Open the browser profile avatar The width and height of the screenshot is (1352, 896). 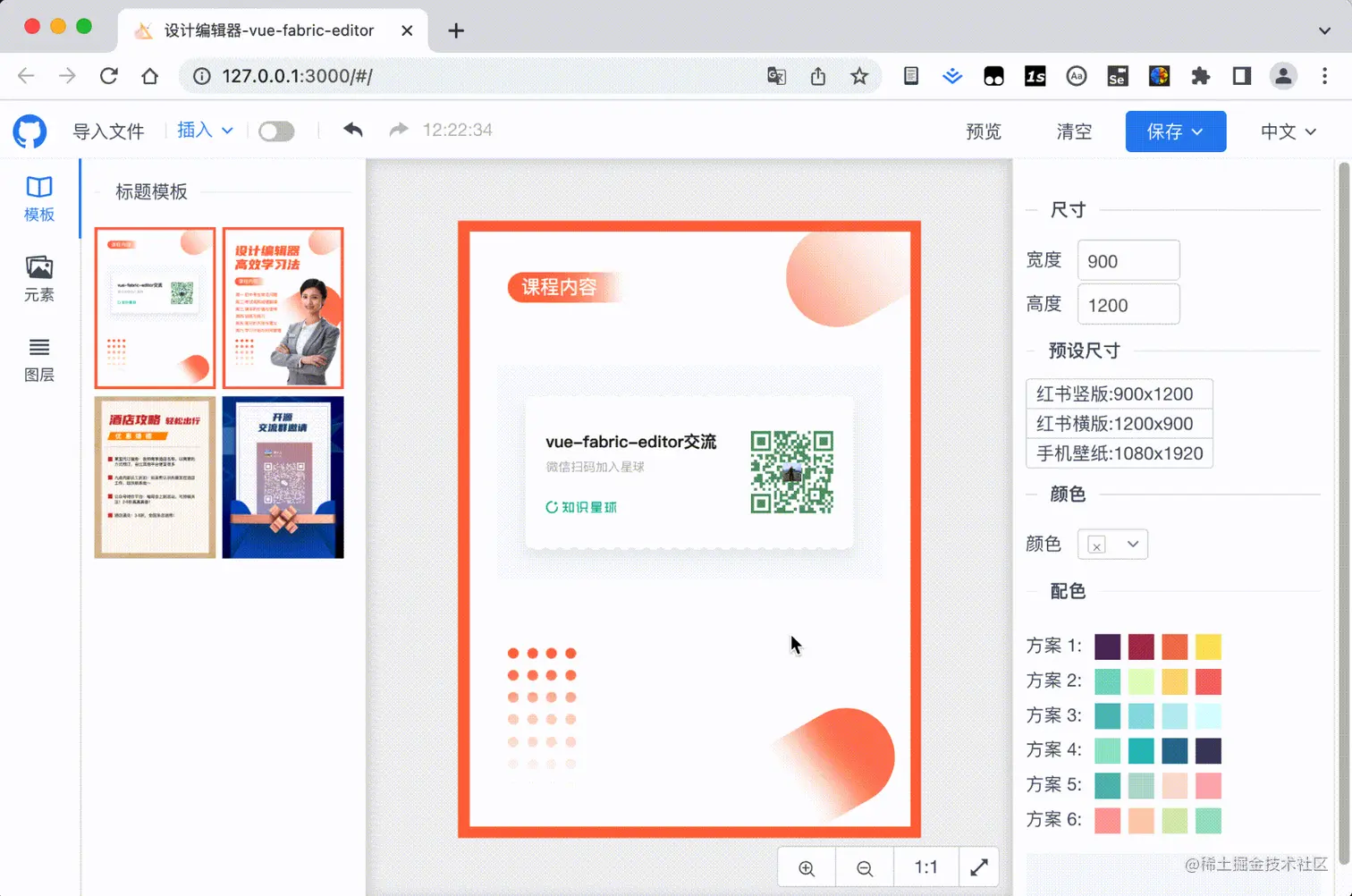(1283, 76)
